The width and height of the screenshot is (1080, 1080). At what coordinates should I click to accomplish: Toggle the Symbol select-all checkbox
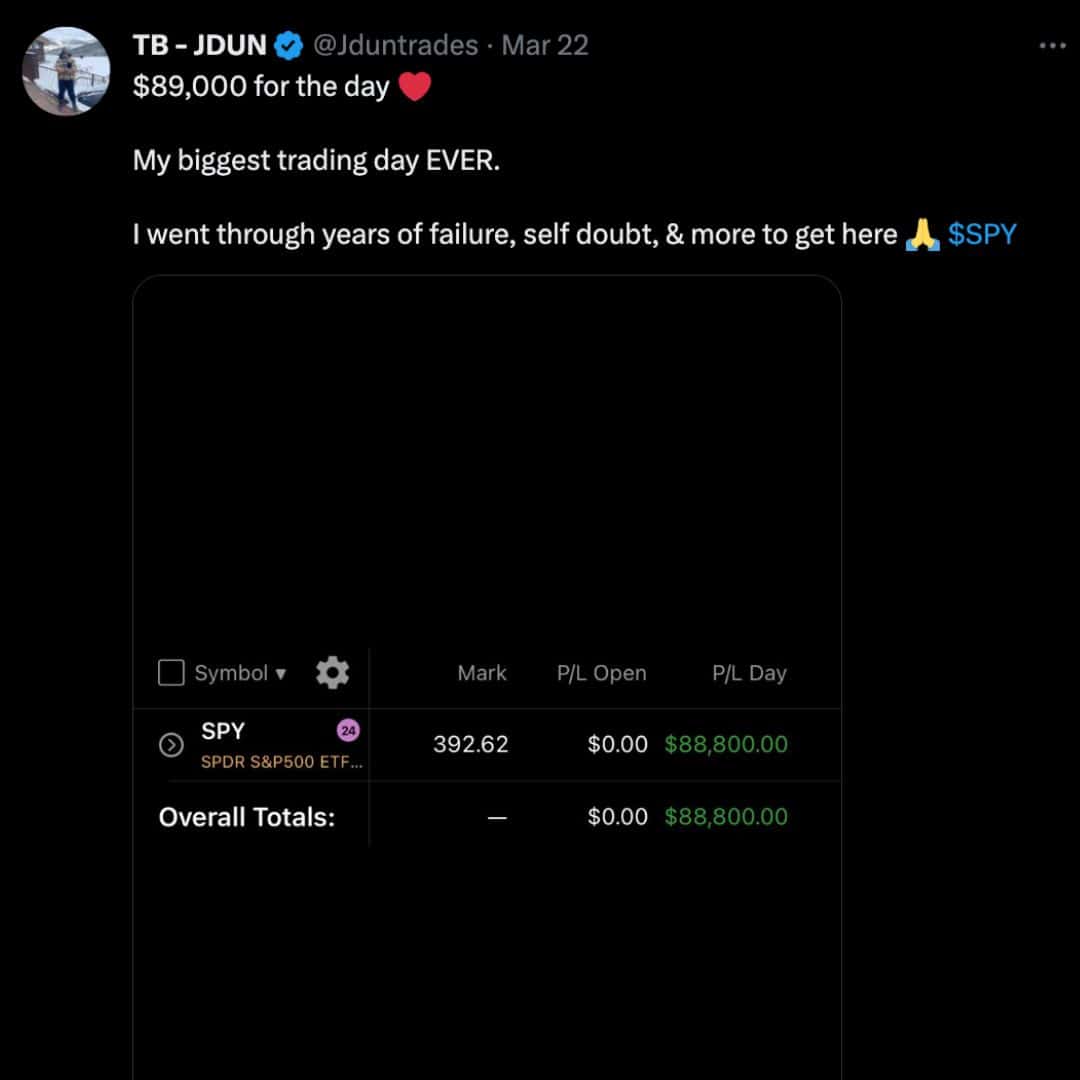tap(171, 673)
